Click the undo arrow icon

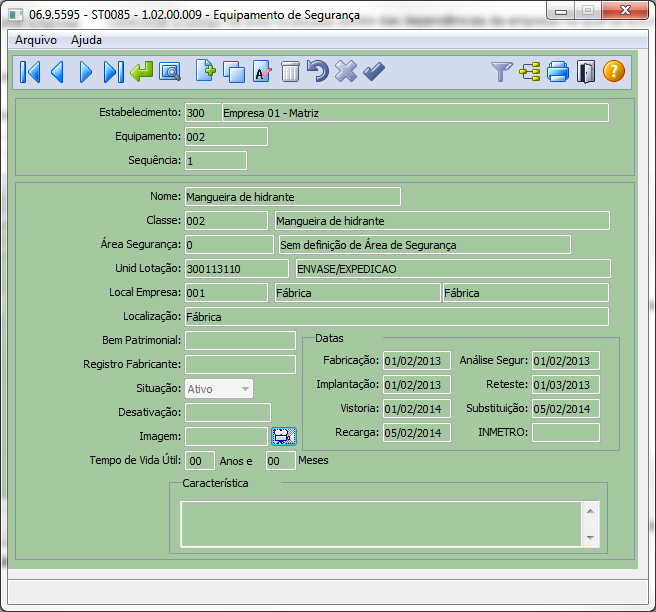(318, 71)
